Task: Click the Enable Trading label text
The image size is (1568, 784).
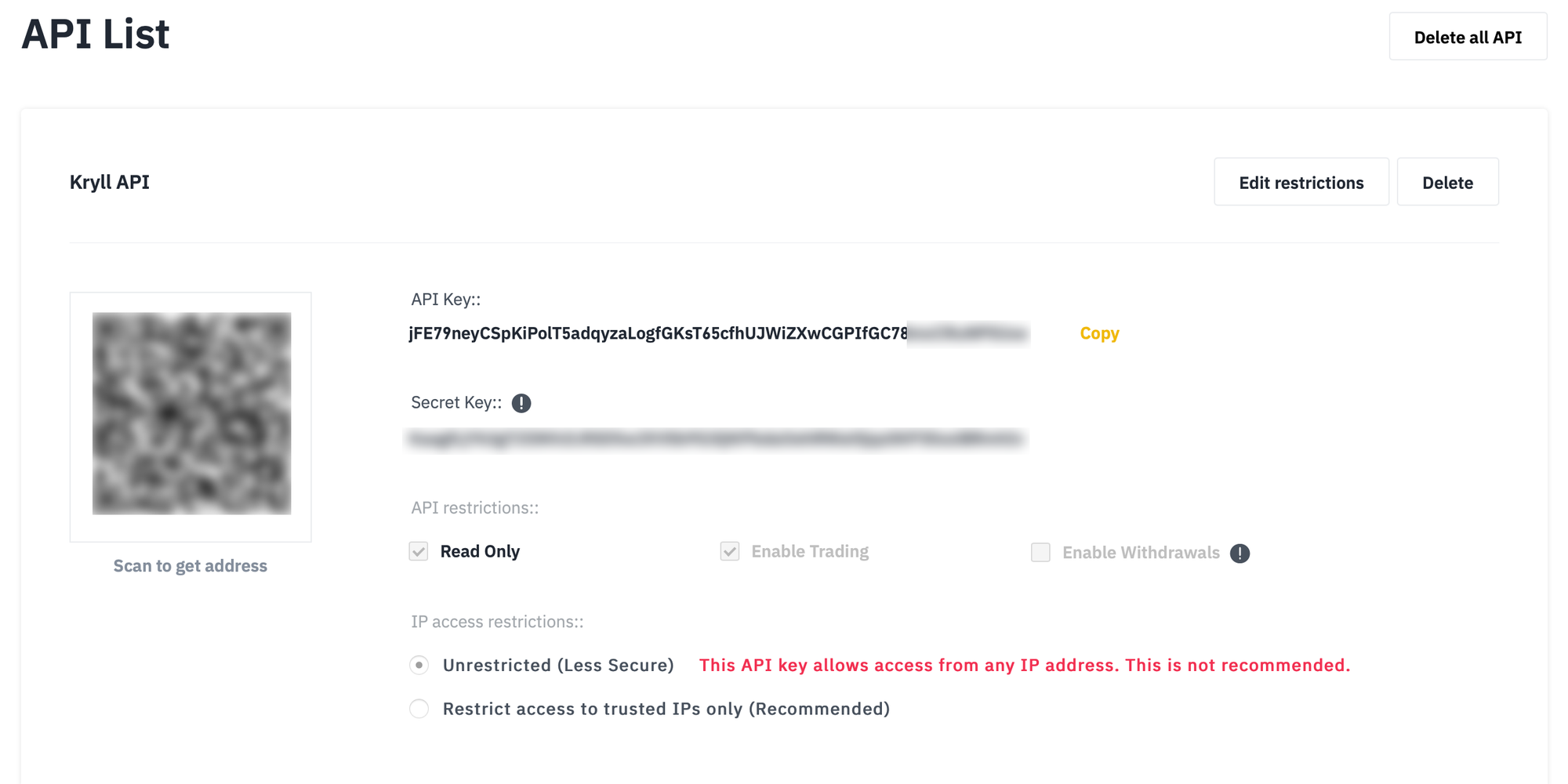Action: pyautogui.click(x=810, y=552)
